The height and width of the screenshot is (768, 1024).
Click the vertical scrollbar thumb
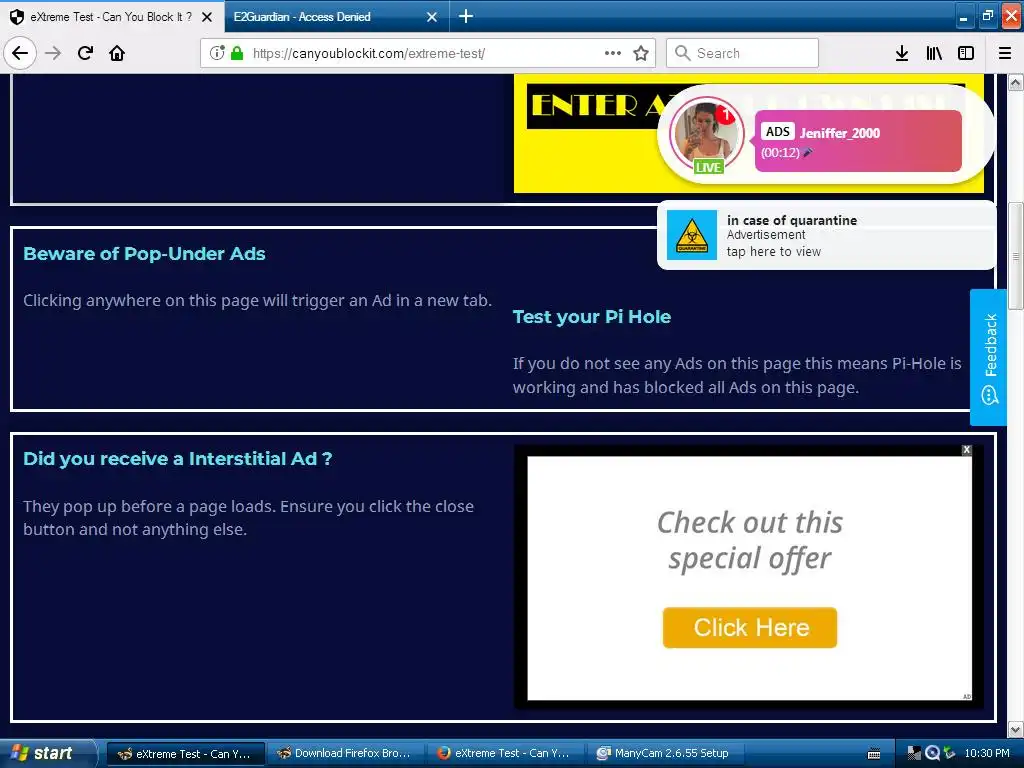point(1016,255)
